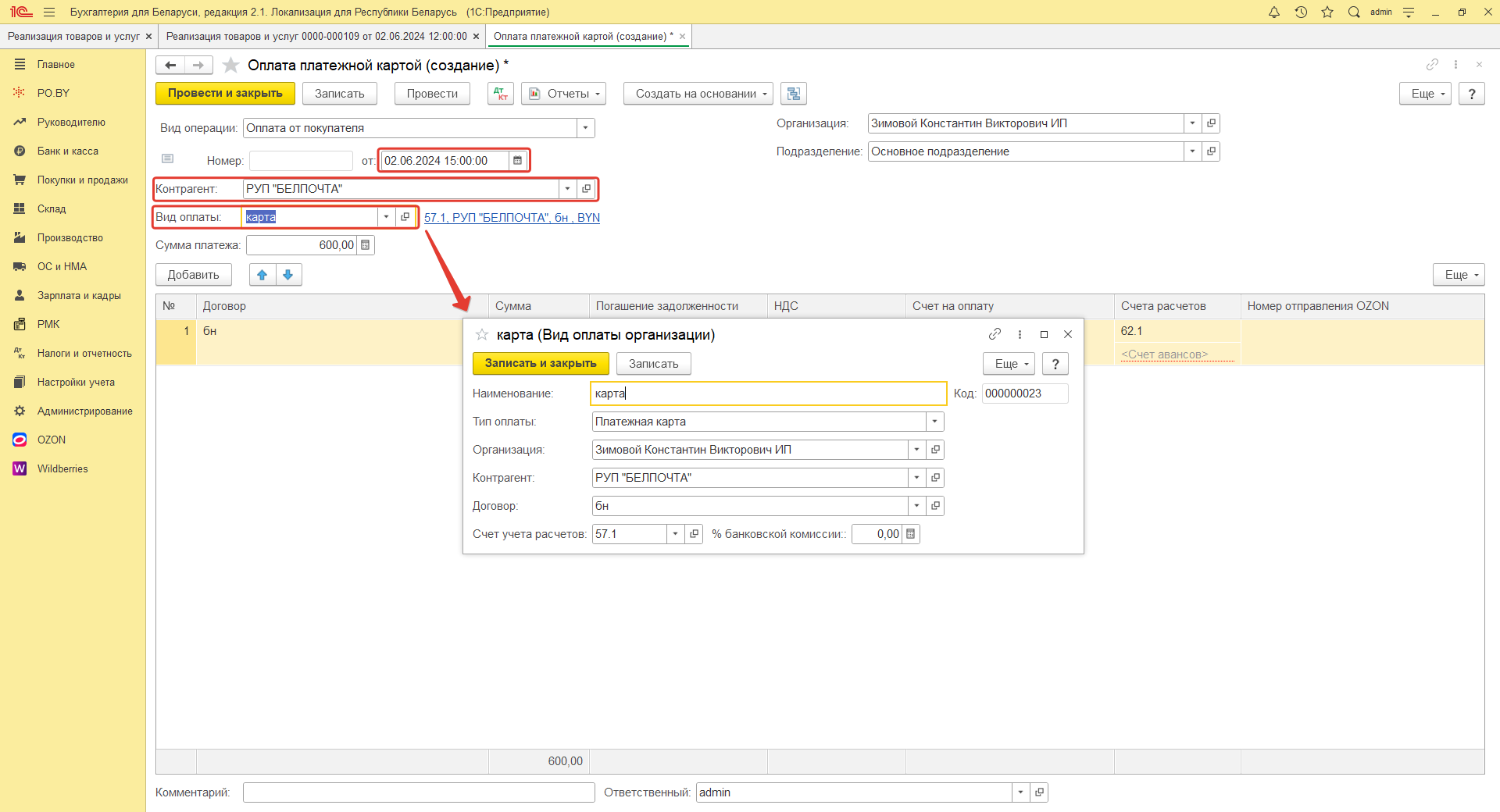
Task: Open calendar picker for document date
Action: pyautogui.click(x=517, y=161)
